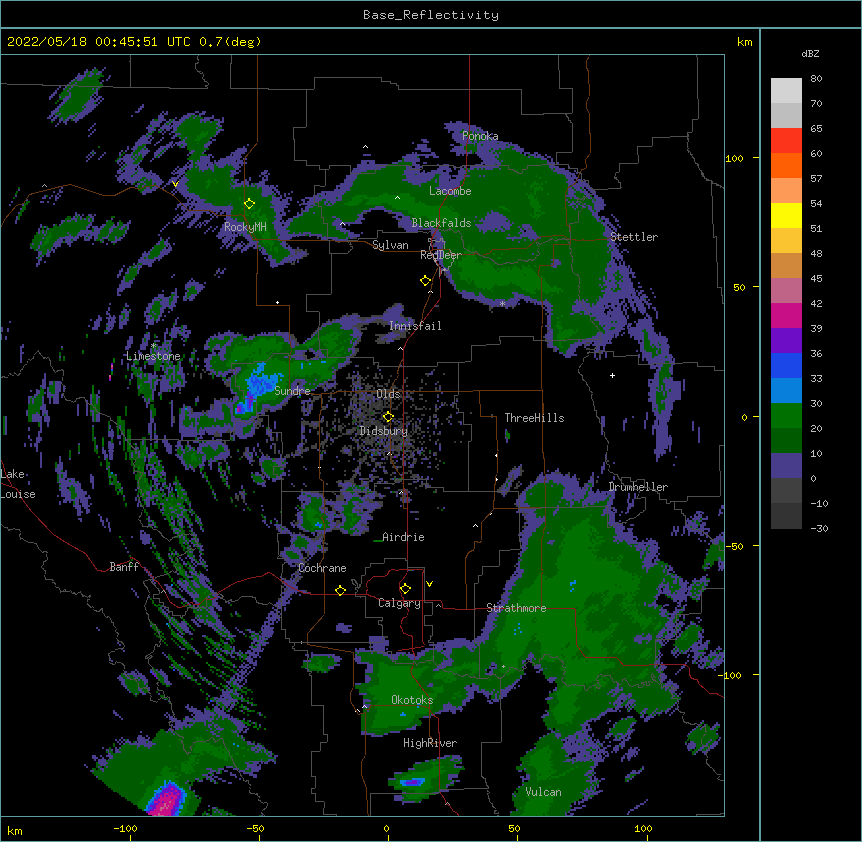
Task: Click the yellow diamond marker between Olds and Didsbury
Action: [x=388, y=417]
